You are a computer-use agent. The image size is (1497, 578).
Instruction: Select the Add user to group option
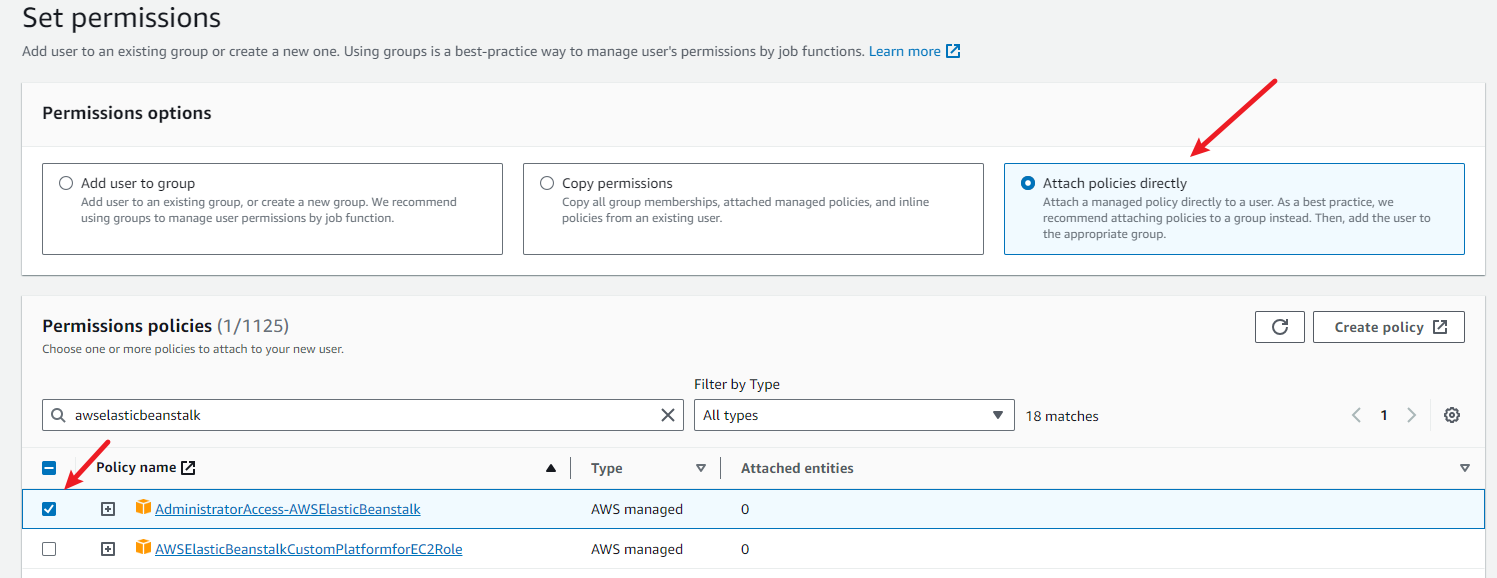pyautogui.click(x=66, y=183)
